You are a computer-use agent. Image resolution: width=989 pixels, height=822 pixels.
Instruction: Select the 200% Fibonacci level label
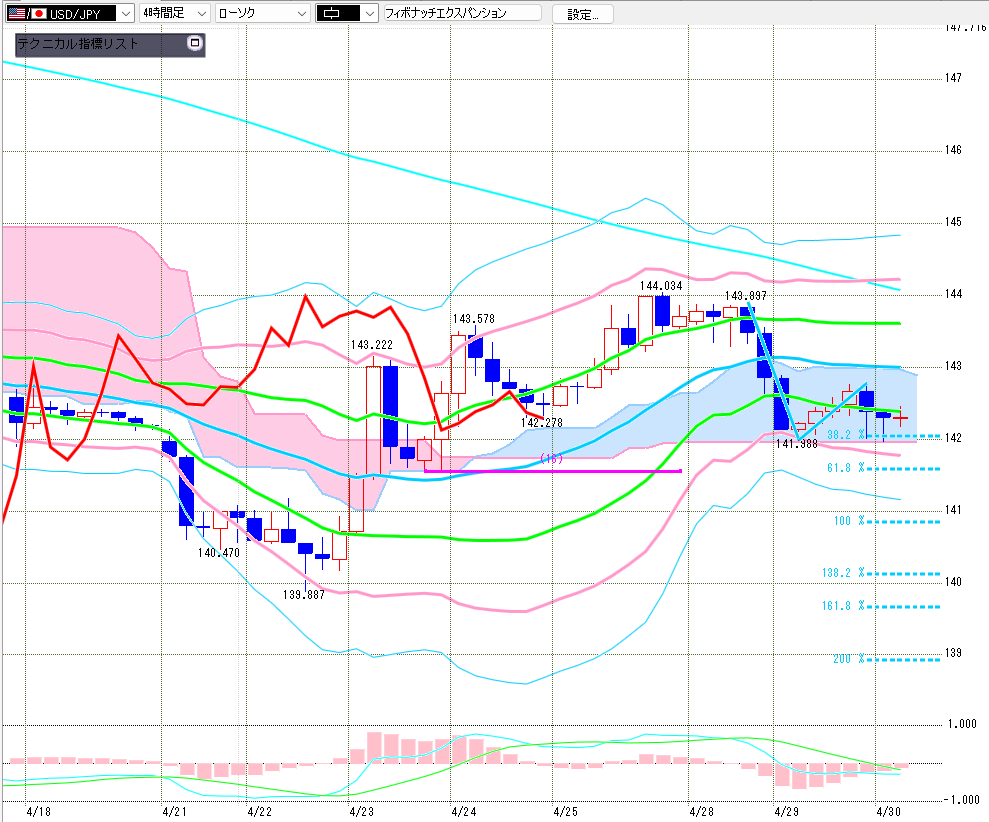click(x=848, y=659)
